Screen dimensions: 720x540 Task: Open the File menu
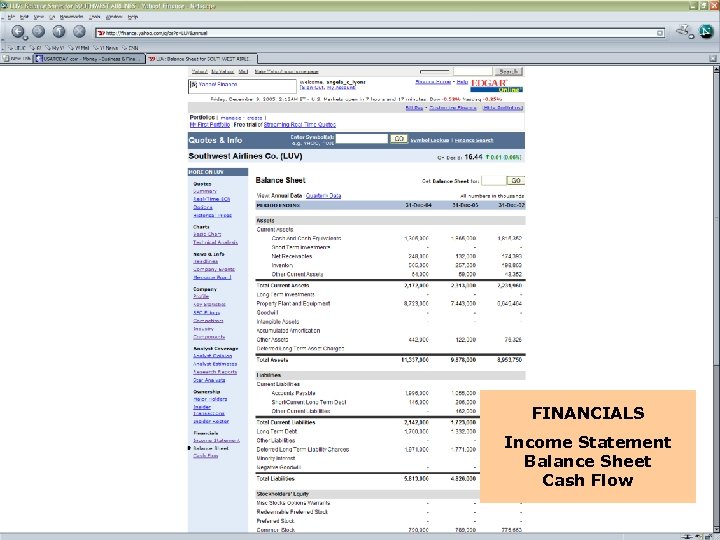pos(11,17)
